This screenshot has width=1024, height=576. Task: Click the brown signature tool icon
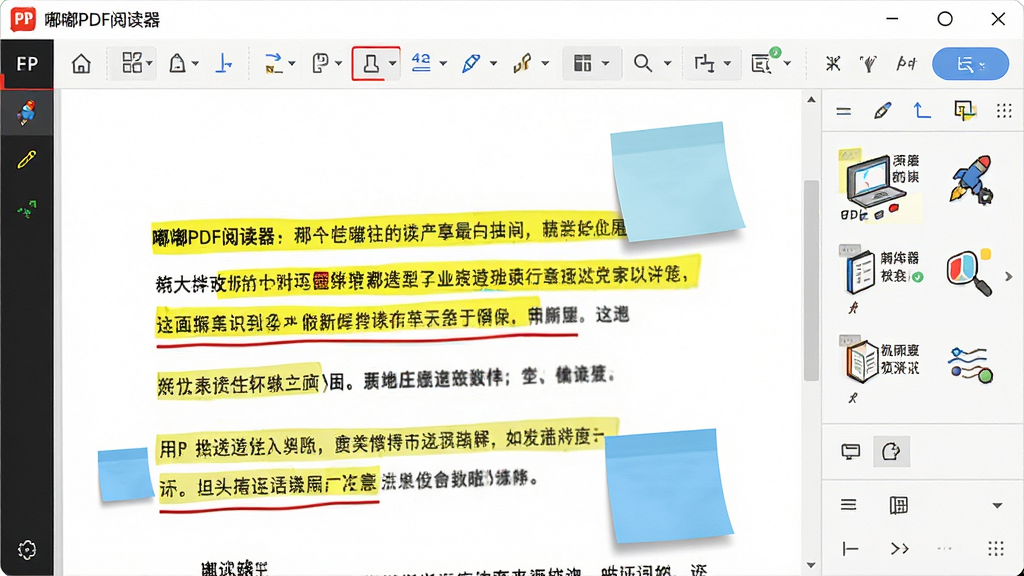tap(522, 63)
